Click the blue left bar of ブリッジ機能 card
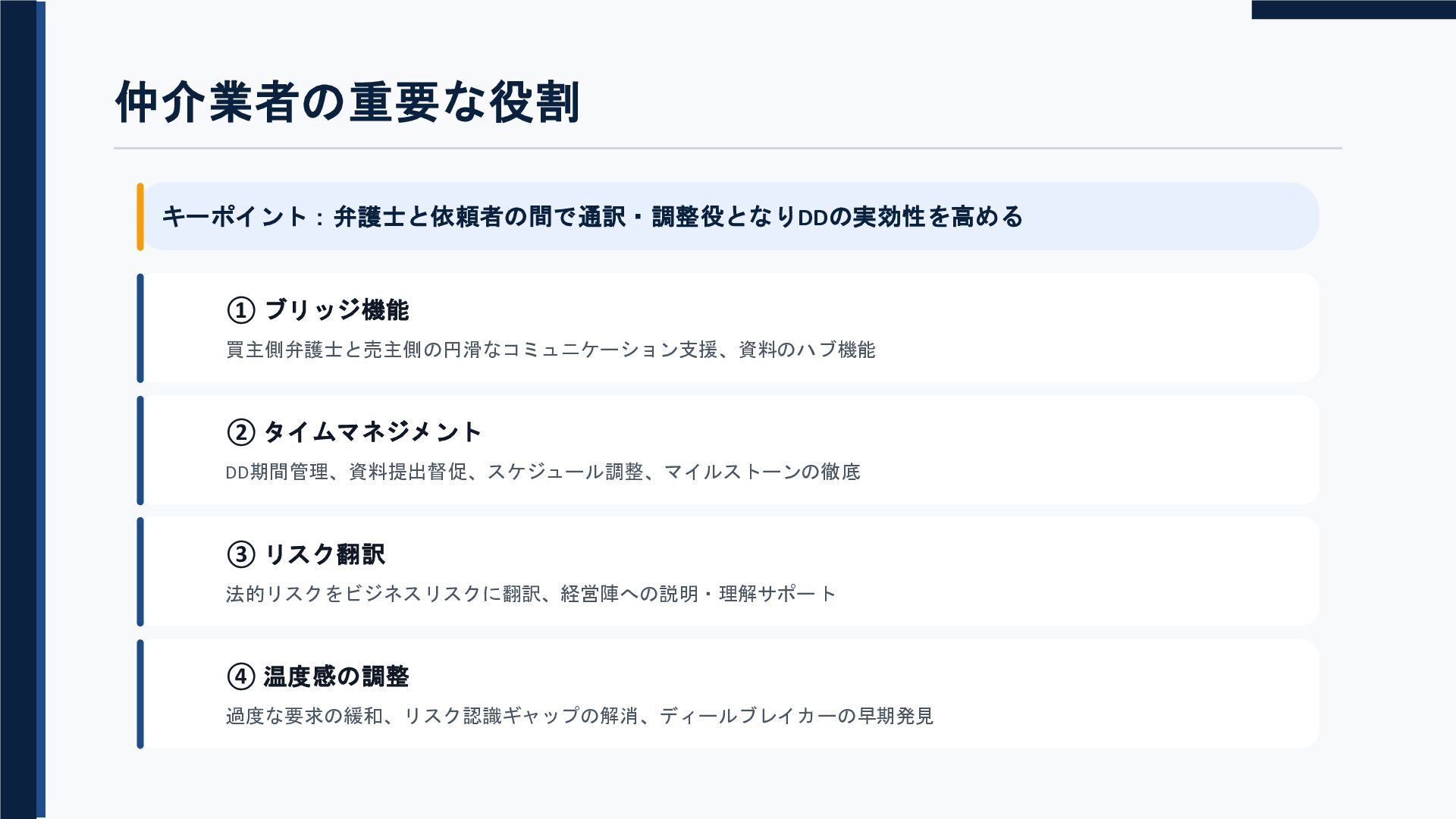The image size is (1456, 819). [140, 328]
